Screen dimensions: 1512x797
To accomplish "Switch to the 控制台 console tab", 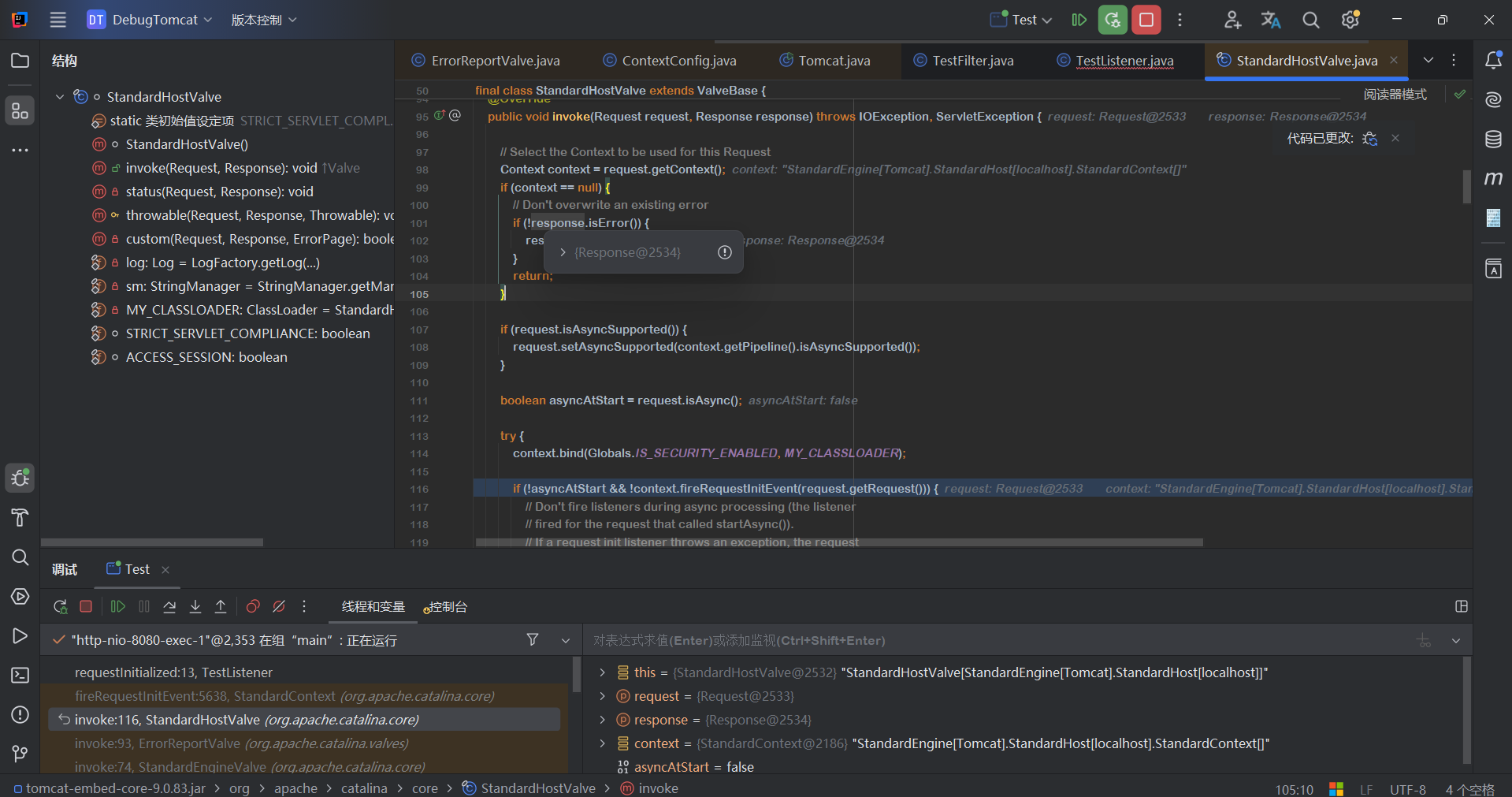I will 447,607.
